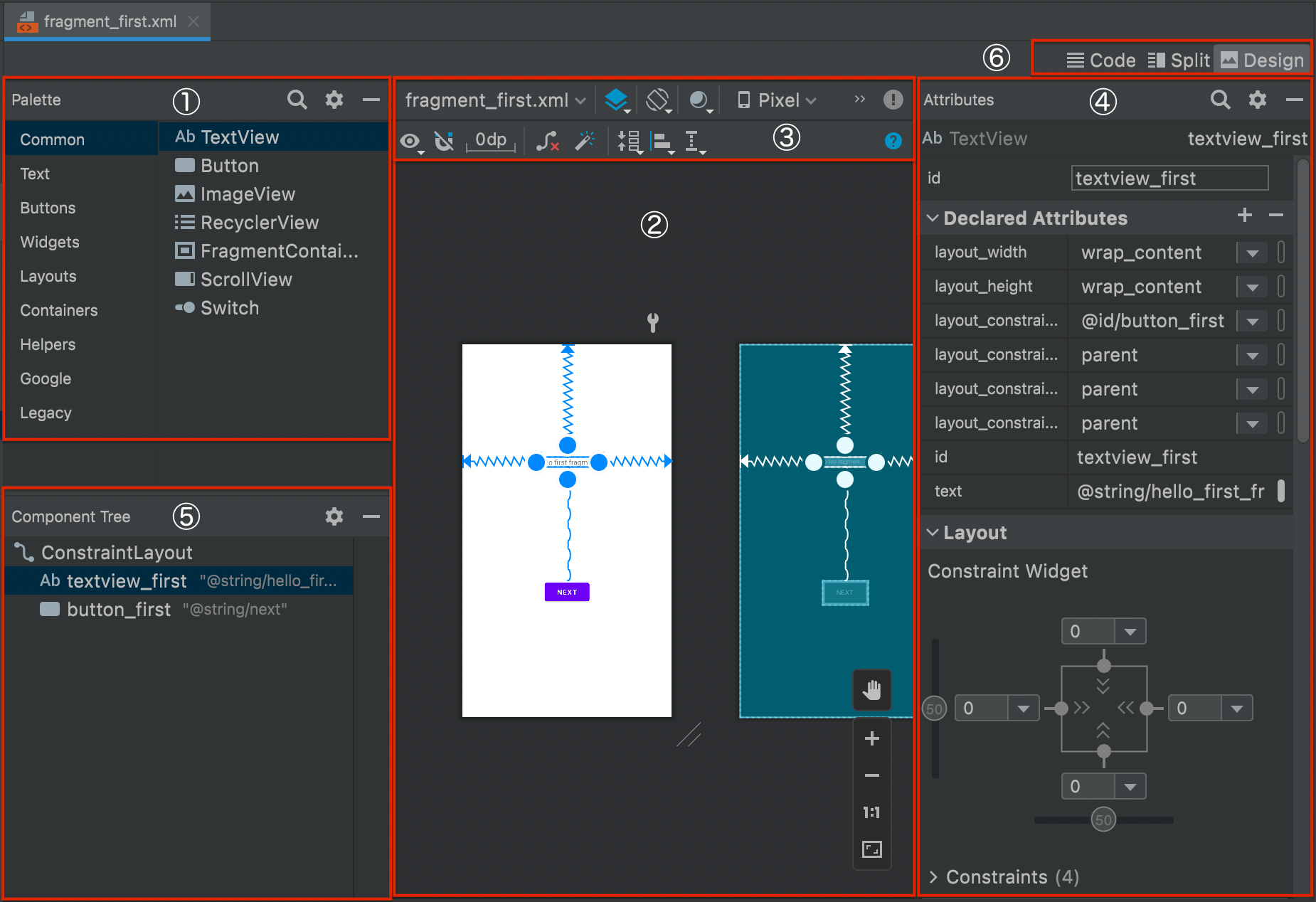Screen dimensions: 1316x902
Task: Expand the Constraints (4) section
Action: click(933, 876)
